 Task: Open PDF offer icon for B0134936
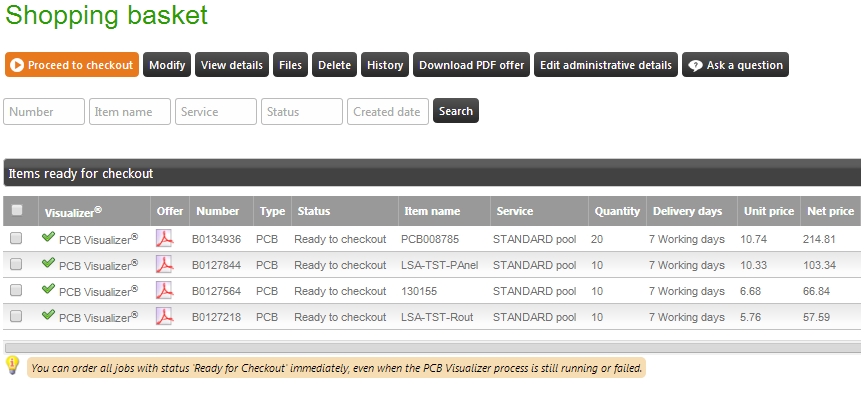tap(164, 238)
